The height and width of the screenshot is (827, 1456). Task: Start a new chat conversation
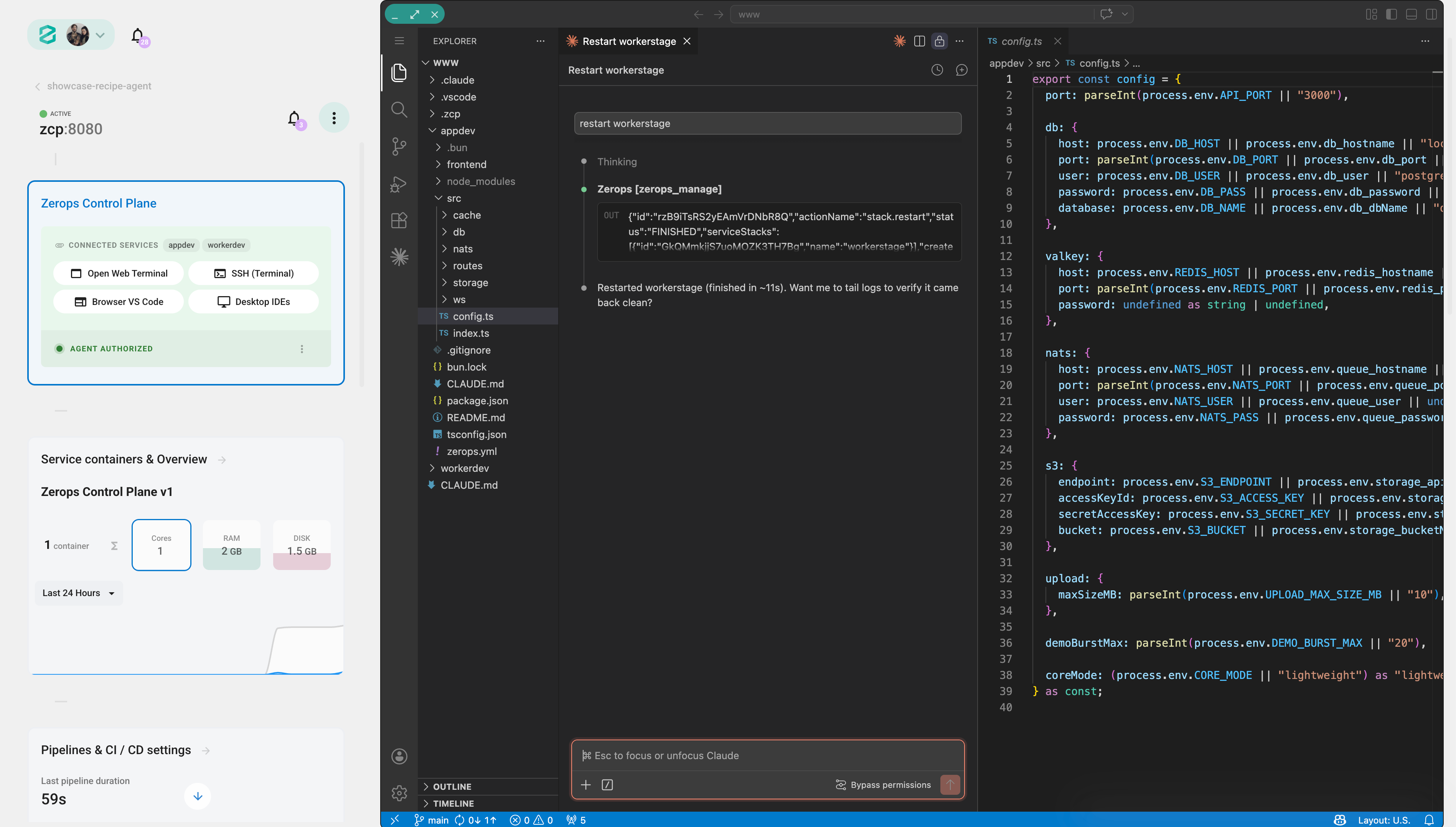[x=962, y=70]
